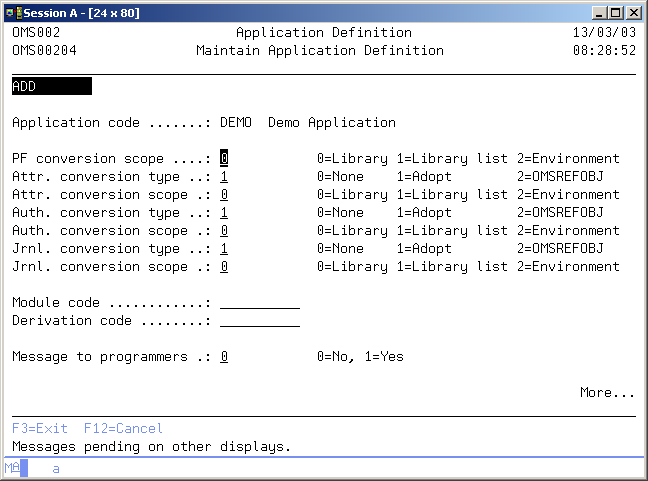Focus the Jrnl. conversion scope field

click(x=224, y=267)
